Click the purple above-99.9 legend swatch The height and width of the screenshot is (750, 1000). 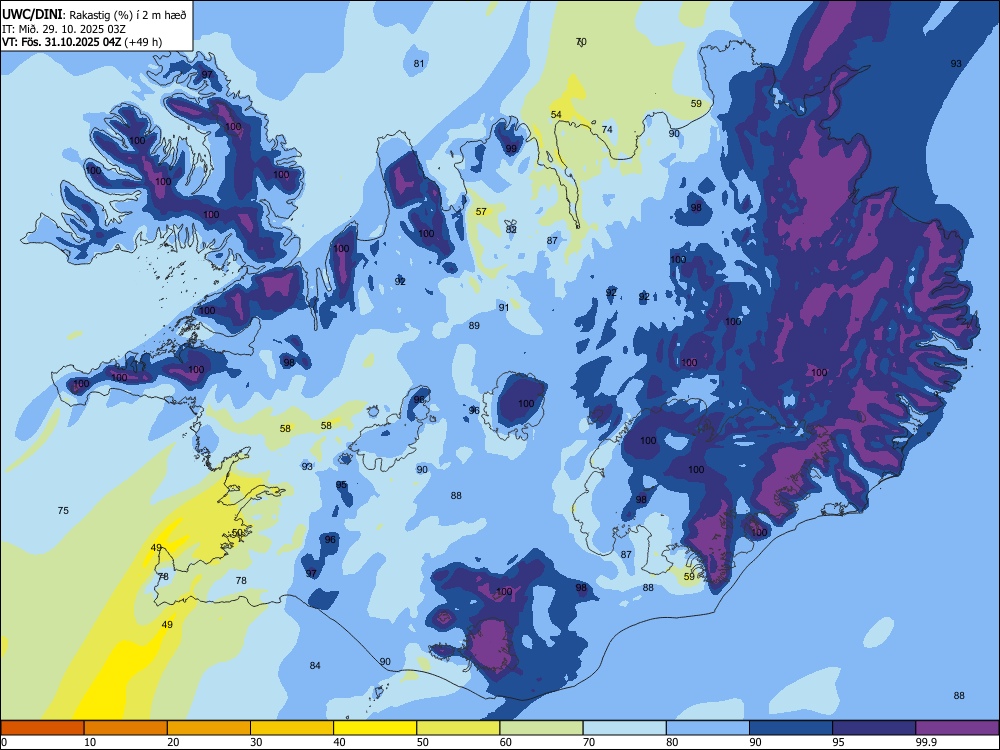tap(957, 728)
